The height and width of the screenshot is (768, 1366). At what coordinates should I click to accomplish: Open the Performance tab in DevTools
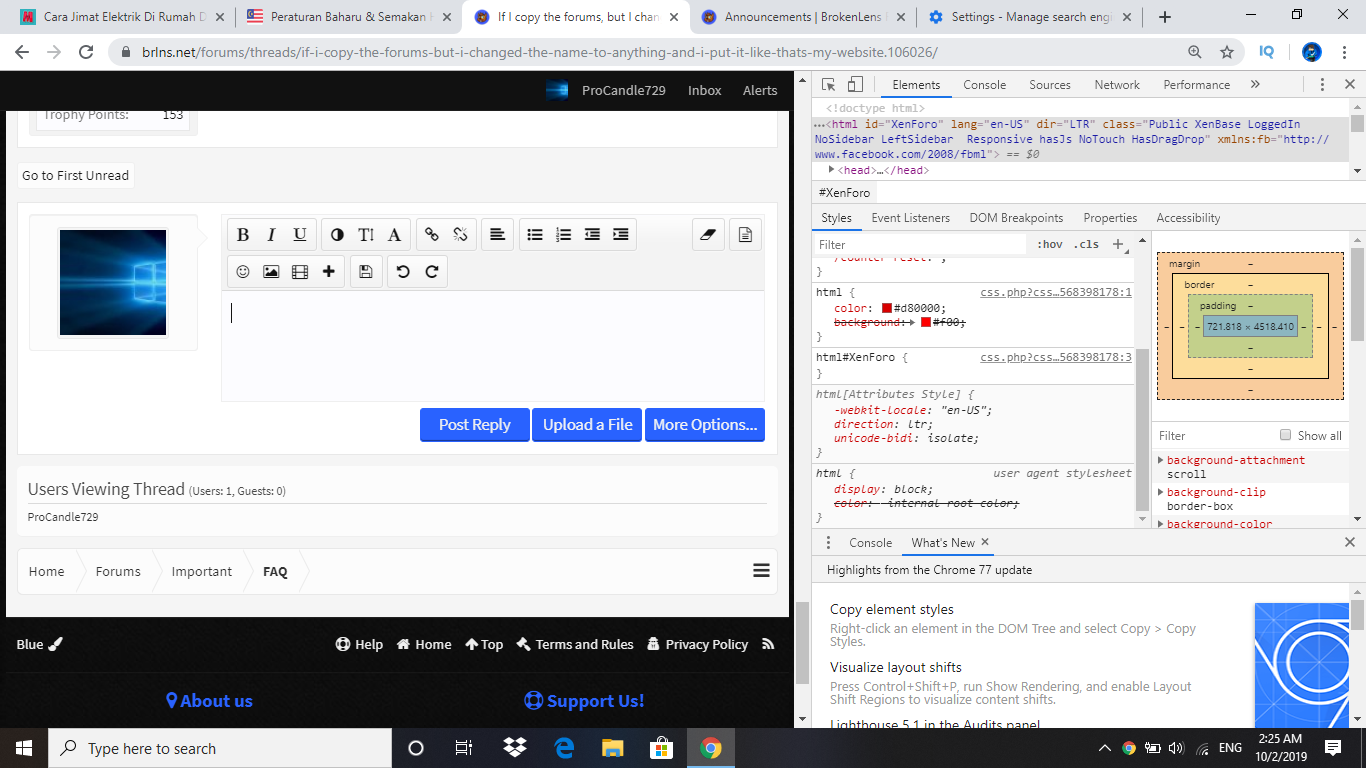[x=1197, y=85]
